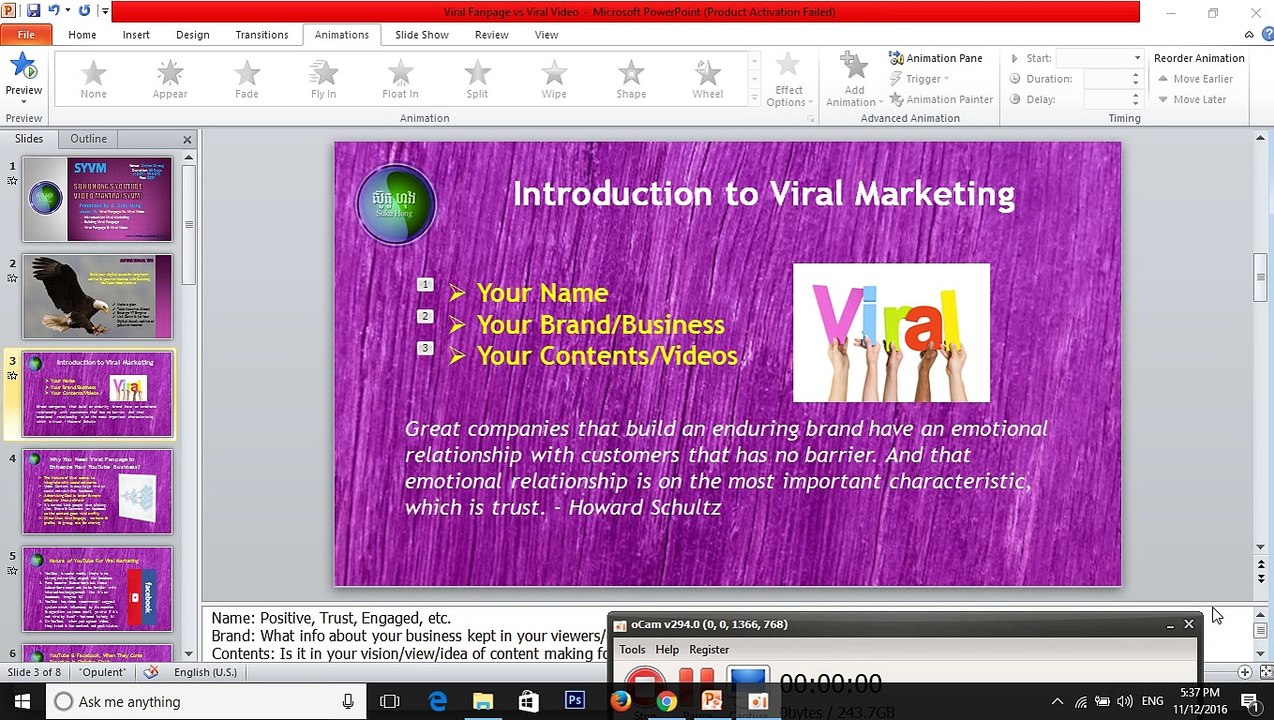Image resolution: width=1274 pixels, height=720 pixels.
Task: Open Microsoft Edge from the taskbar
Action: 437,702
